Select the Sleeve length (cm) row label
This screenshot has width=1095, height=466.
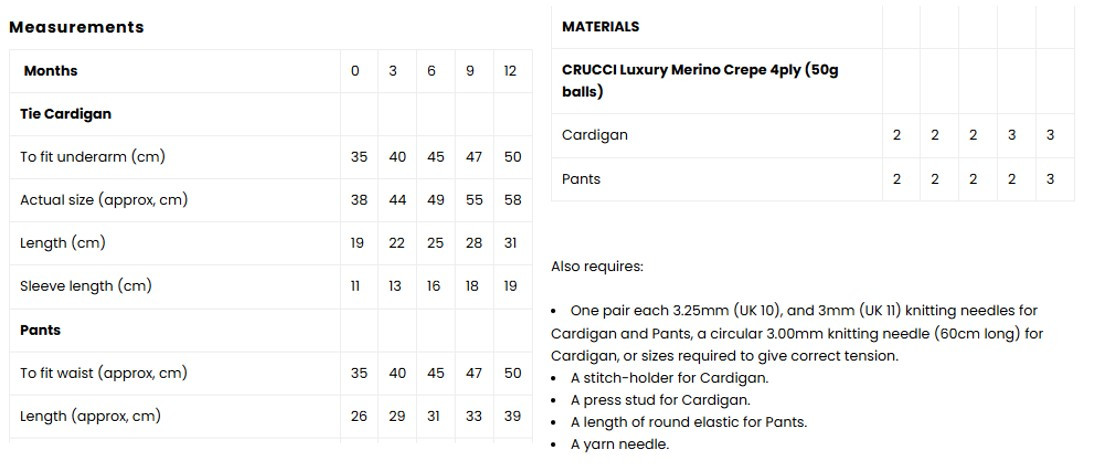(86, 286)
